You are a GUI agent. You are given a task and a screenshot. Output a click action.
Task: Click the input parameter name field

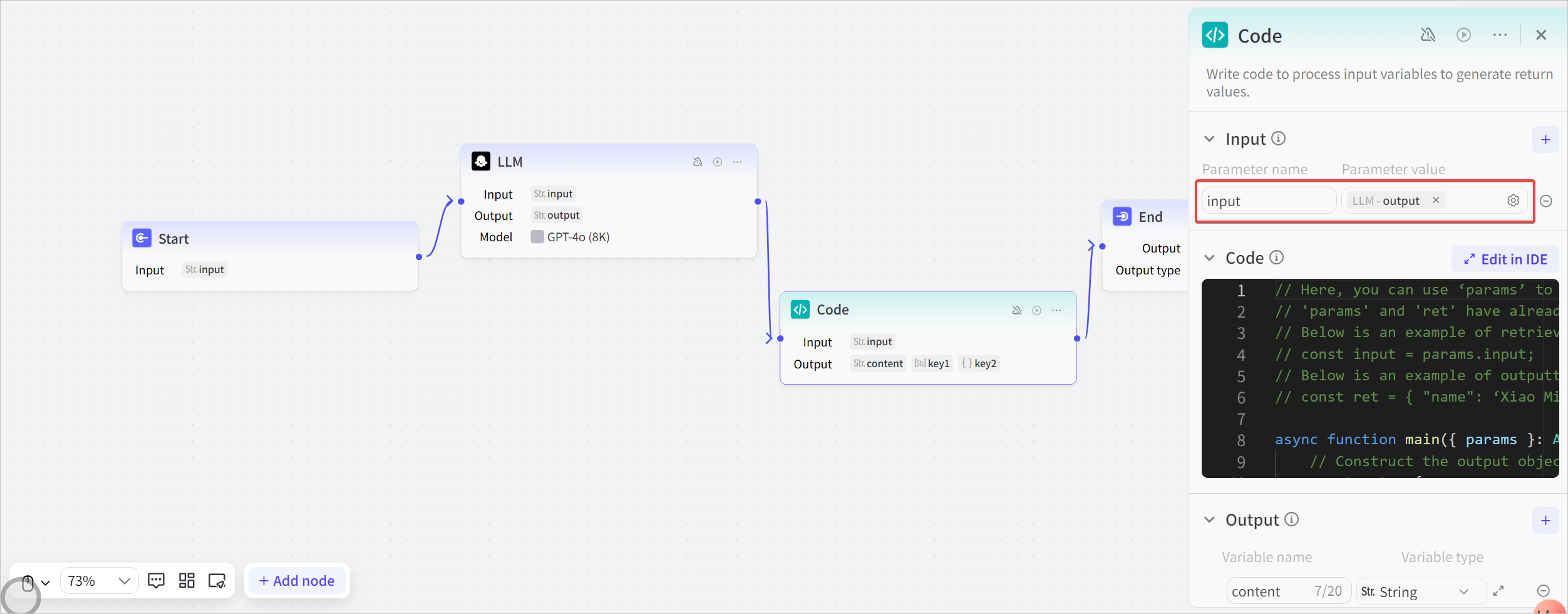point(1267,201)
